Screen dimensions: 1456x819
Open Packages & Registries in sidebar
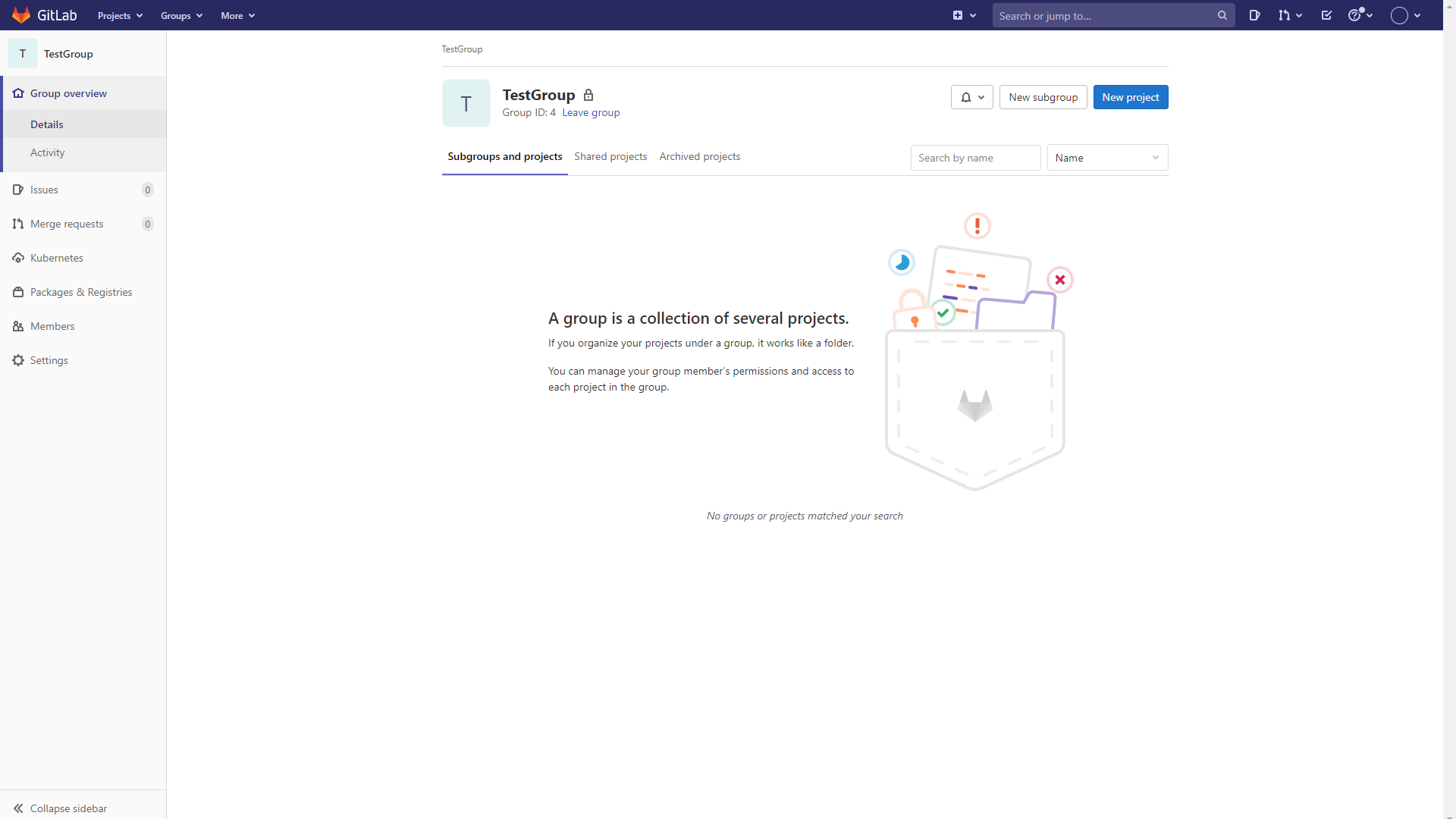click(80, 292)
